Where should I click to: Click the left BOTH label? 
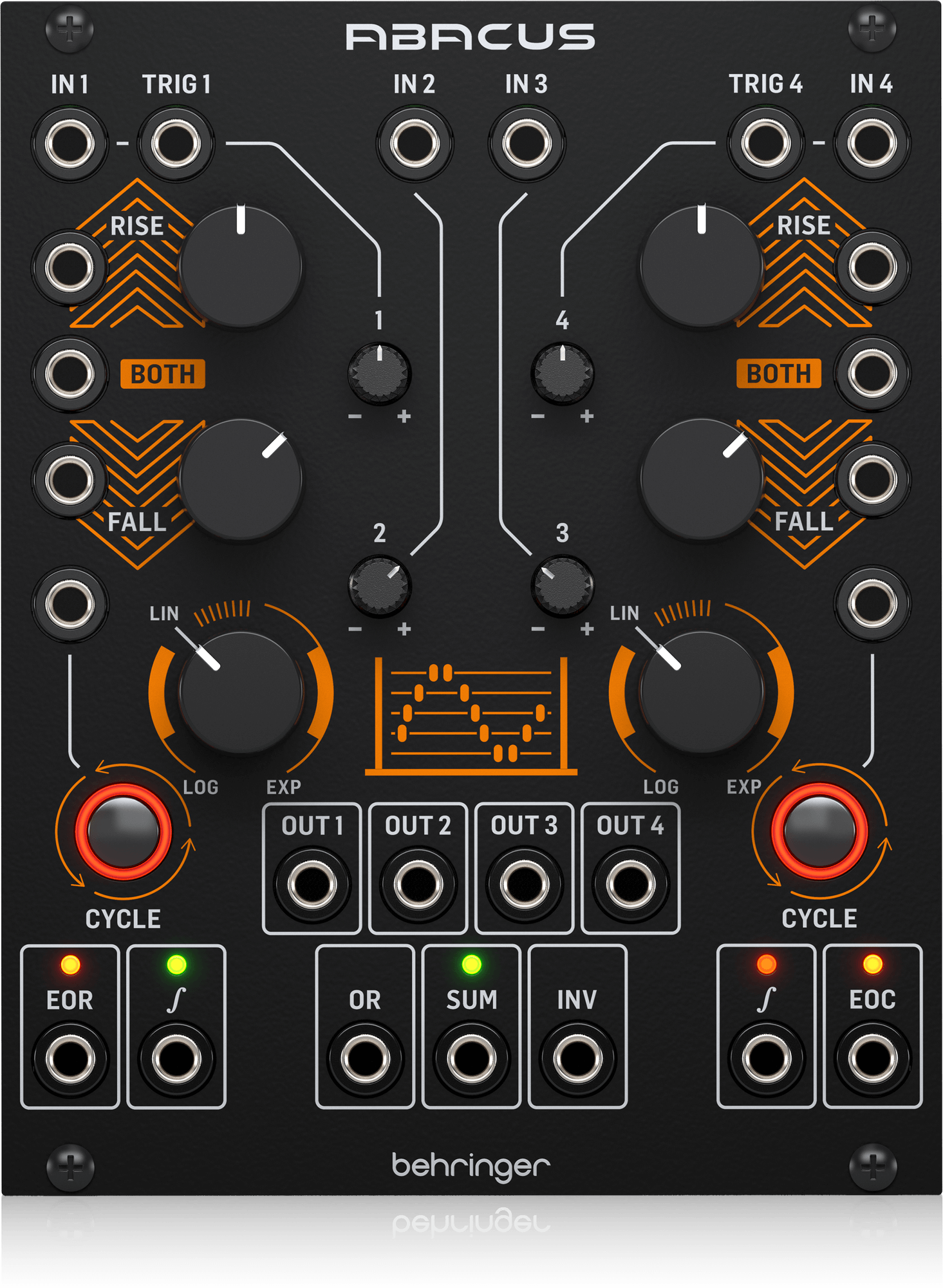pyautogui.click(x=163, y=374)
